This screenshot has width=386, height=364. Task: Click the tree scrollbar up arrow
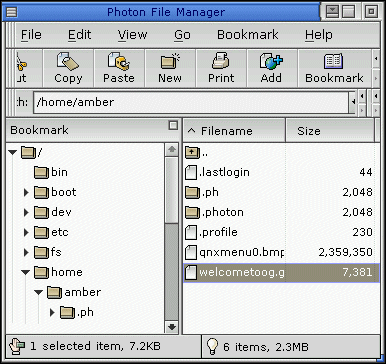(172, 150)
